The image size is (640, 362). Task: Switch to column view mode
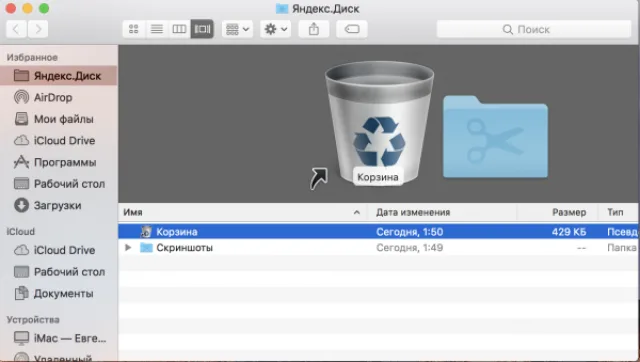point(179,29)
